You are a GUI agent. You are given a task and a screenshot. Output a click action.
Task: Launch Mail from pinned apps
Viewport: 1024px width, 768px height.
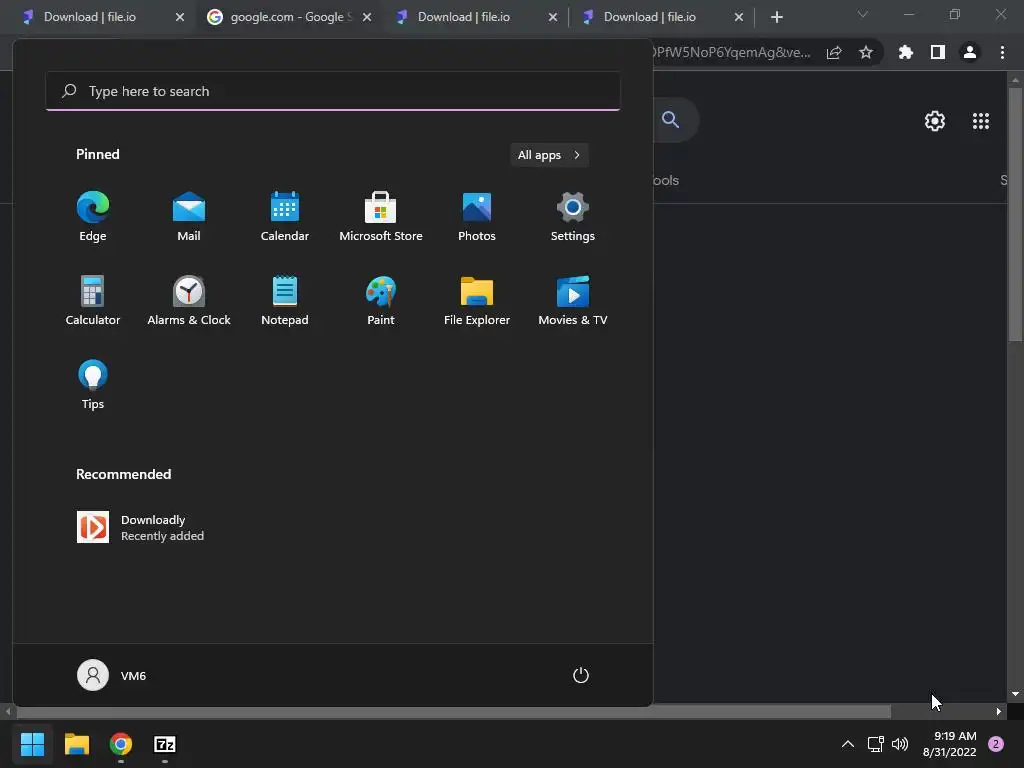[x=189, y=216]
